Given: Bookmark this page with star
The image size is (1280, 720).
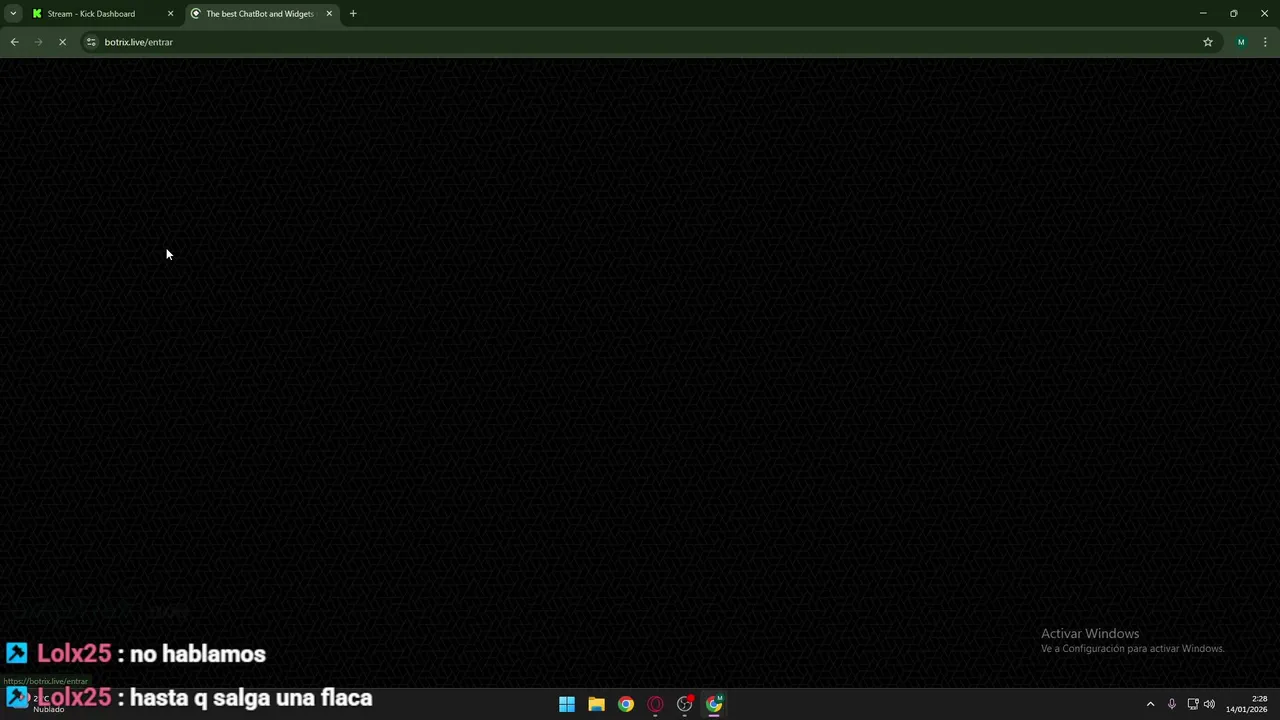Looking at the screenshot, I should 1208,42.
